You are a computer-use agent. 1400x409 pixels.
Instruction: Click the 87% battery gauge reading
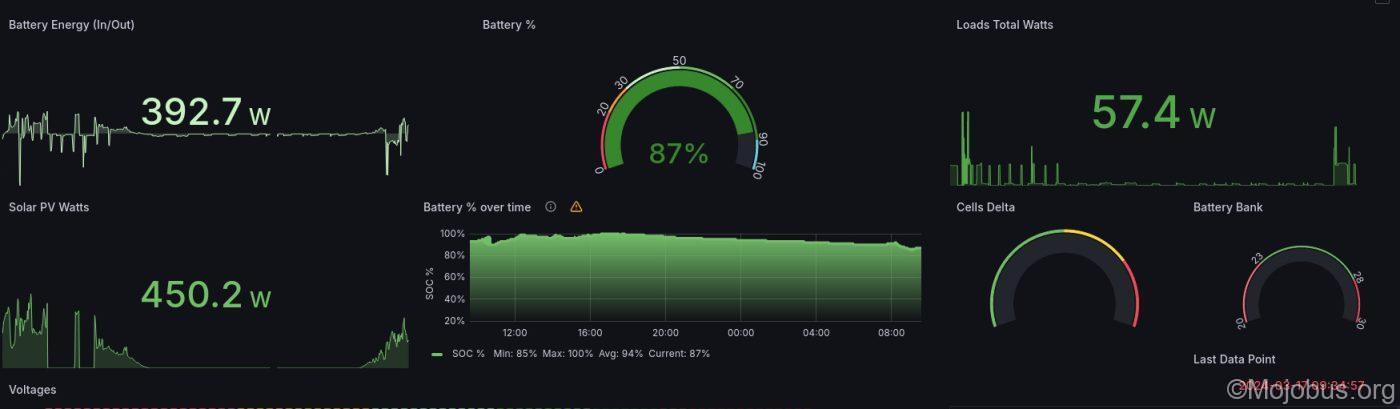click(678, 154)
